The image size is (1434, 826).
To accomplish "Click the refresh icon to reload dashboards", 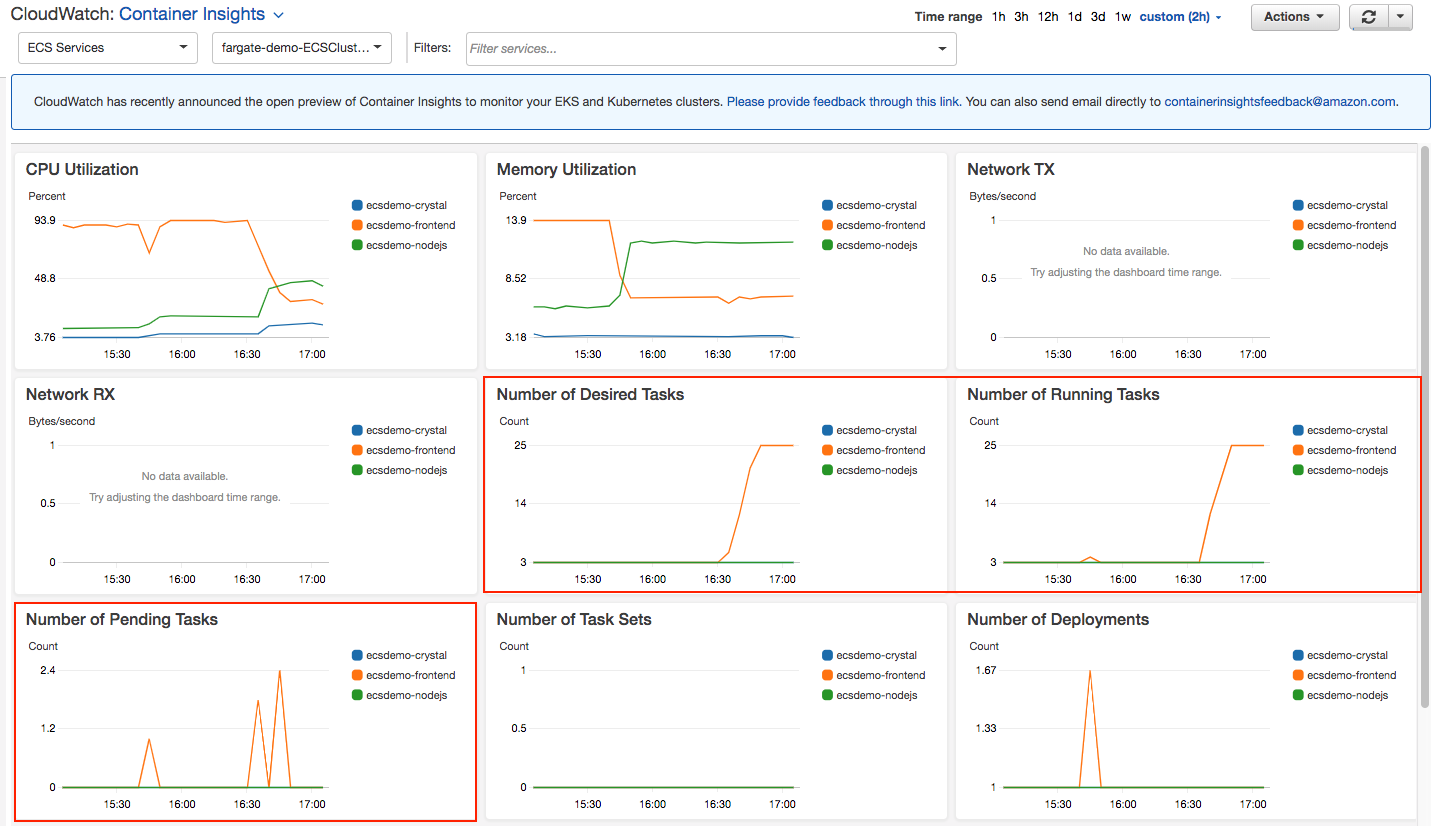I will pyautogui.click(x=1369, y=17).
